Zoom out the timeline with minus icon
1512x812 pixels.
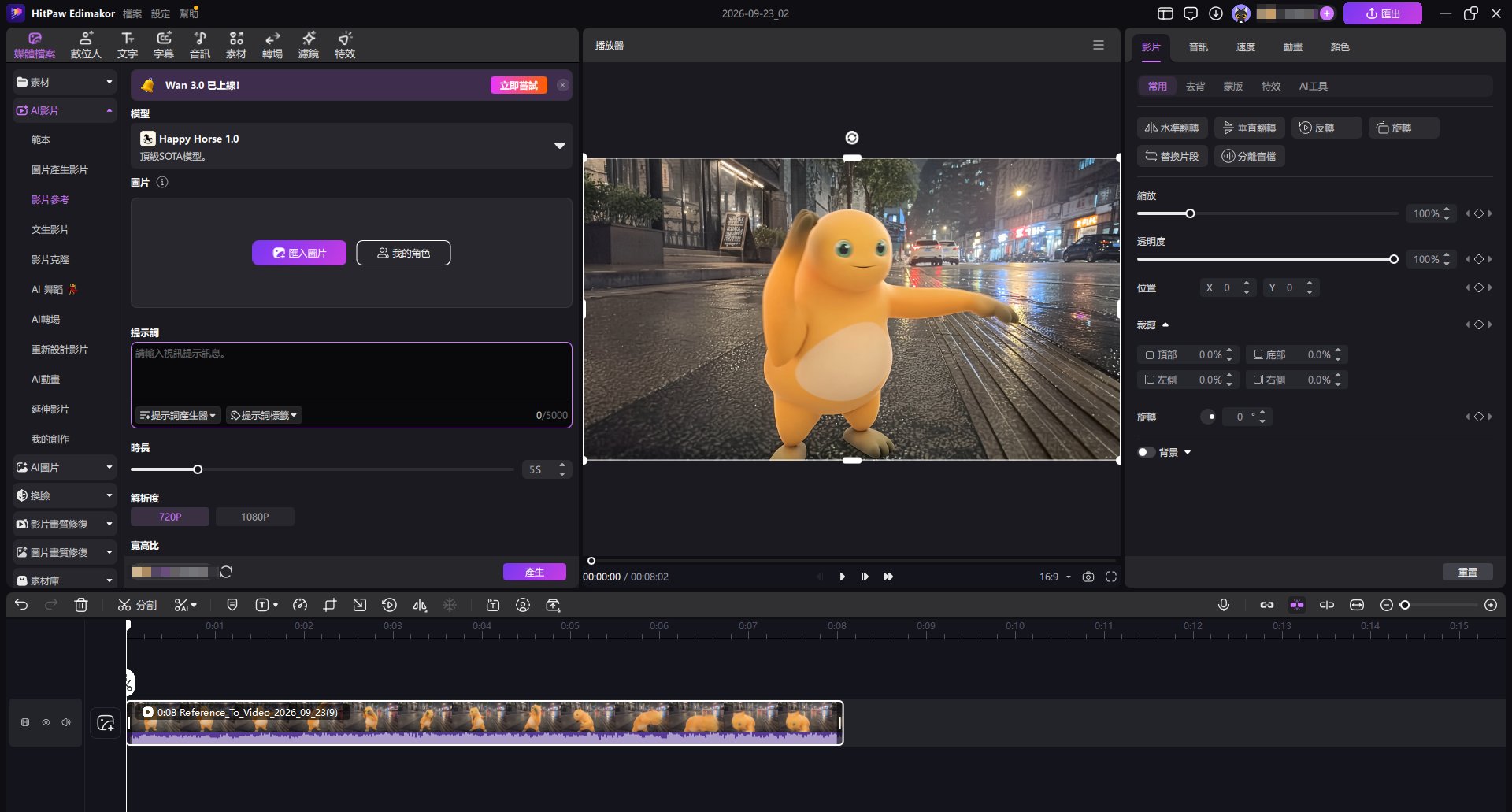[x=1387, y=605]
